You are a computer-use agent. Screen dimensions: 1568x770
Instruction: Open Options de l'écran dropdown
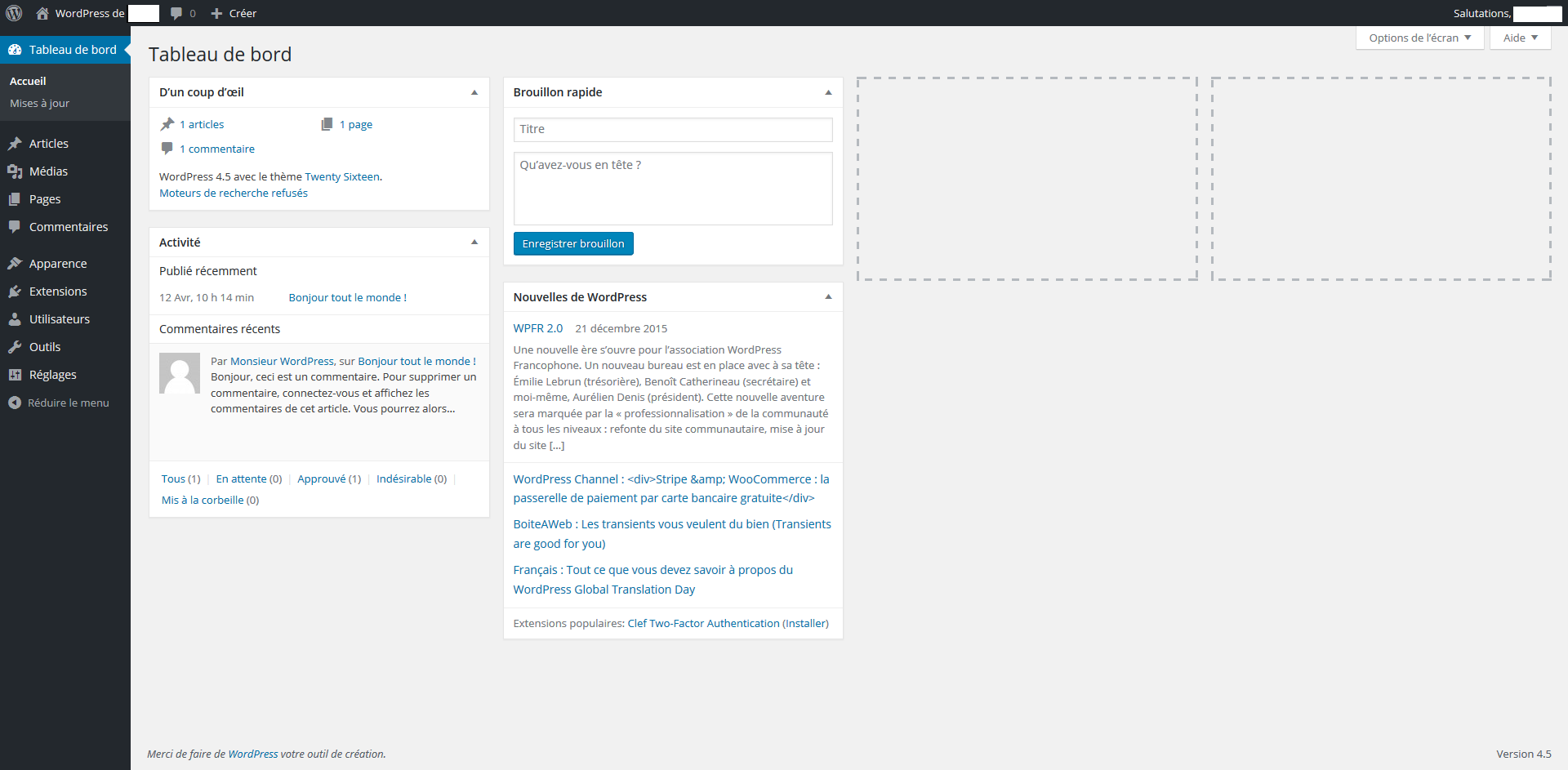1419,38
